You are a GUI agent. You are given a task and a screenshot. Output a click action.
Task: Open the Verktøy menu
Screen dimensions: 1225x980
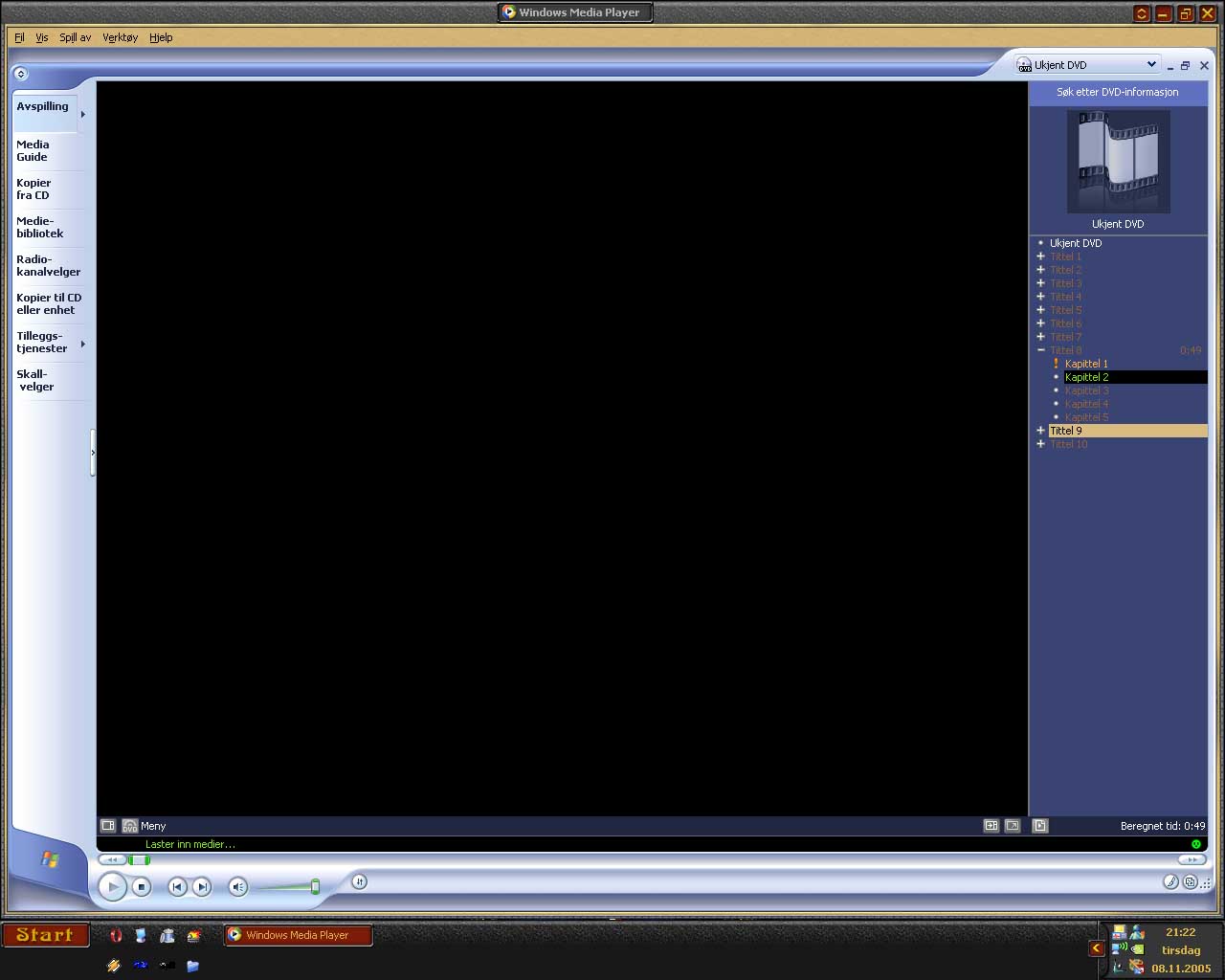[121, 37]
